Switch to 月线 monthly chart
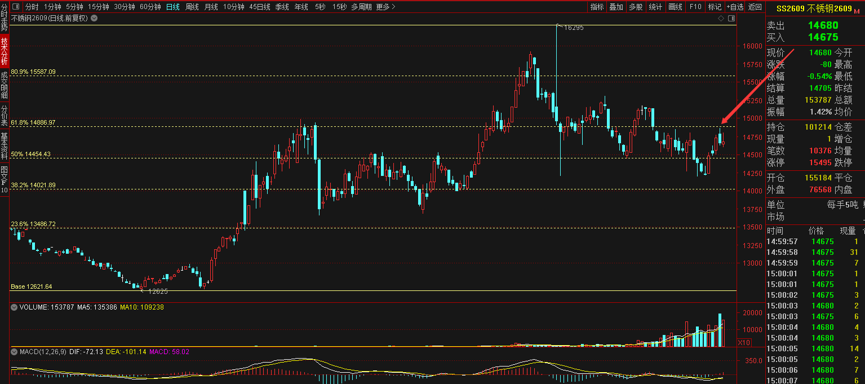This screenshot has height=384, width=865. click(211, 7)
